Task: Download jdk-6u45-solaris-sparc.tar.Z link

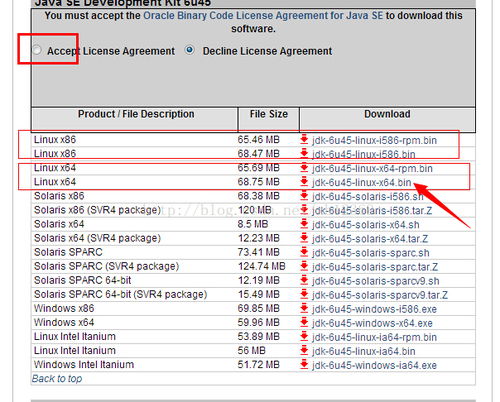Action: 375,267
